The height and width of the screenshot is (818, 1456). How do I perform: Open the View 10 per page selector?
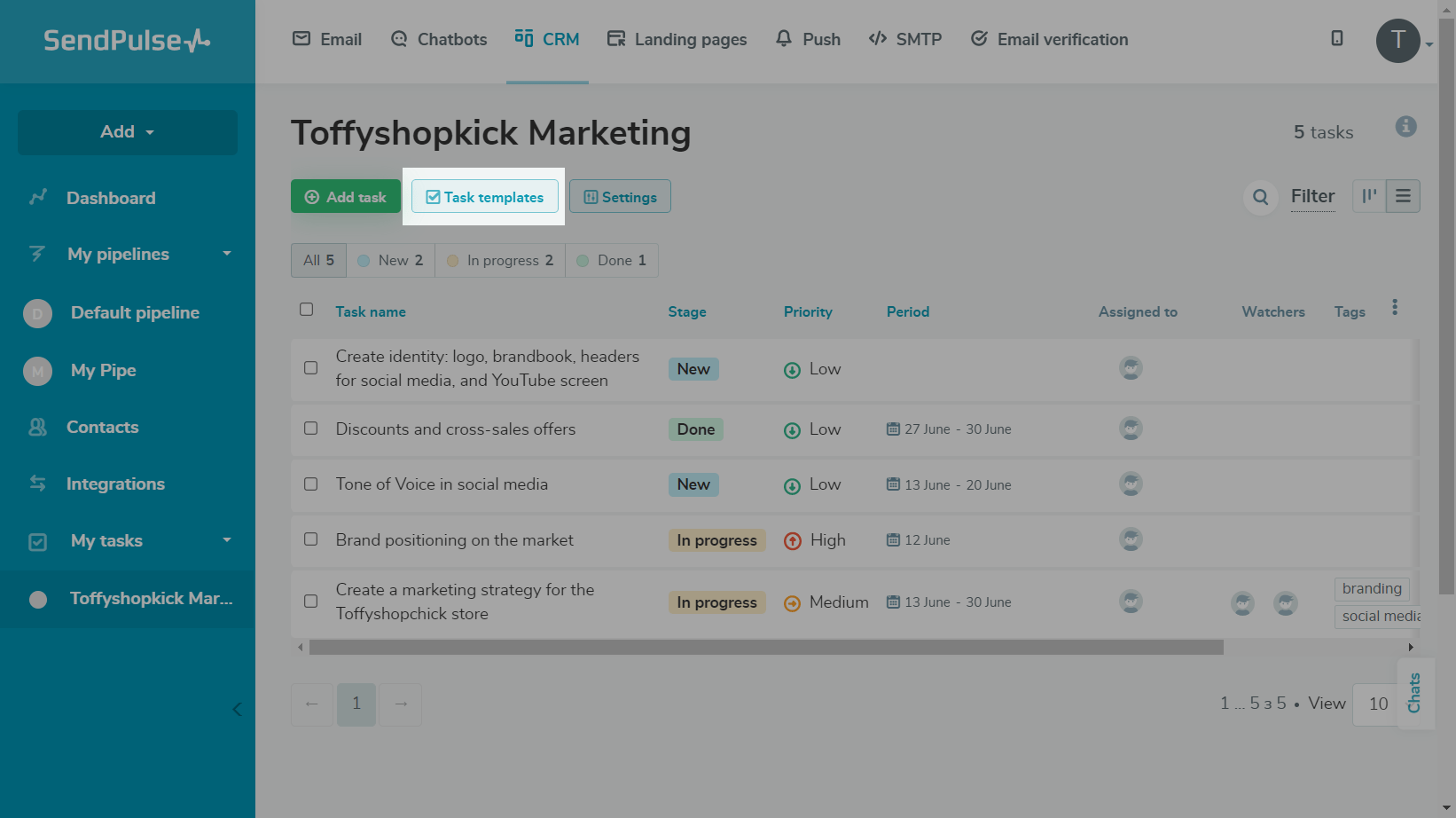1377,704
